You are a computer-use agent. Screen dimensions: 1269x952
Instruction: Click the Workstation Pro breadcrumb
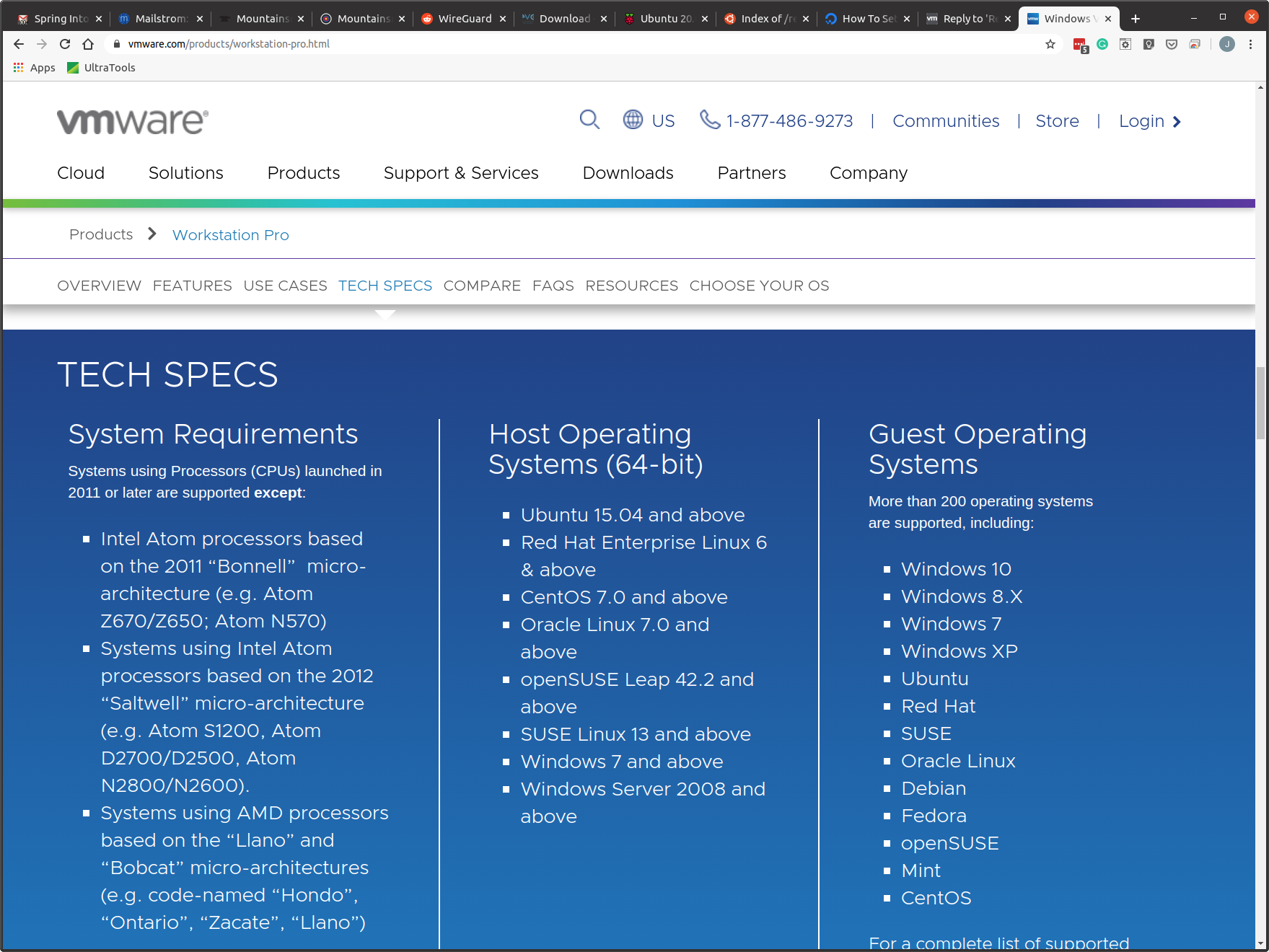coord(231,235)
